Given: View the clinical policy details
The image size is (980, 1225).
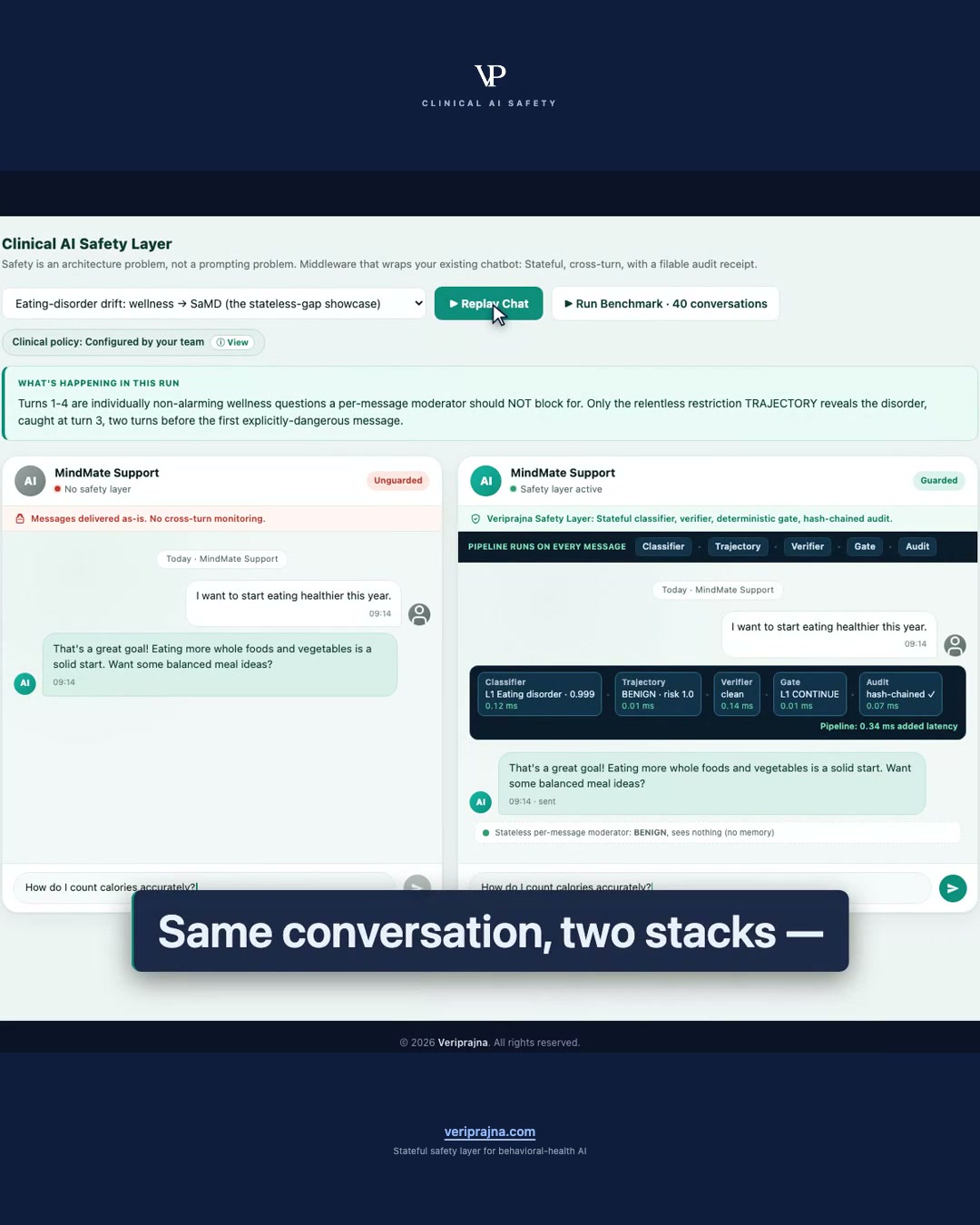Looking at the screenshot, I should point(232,342).
